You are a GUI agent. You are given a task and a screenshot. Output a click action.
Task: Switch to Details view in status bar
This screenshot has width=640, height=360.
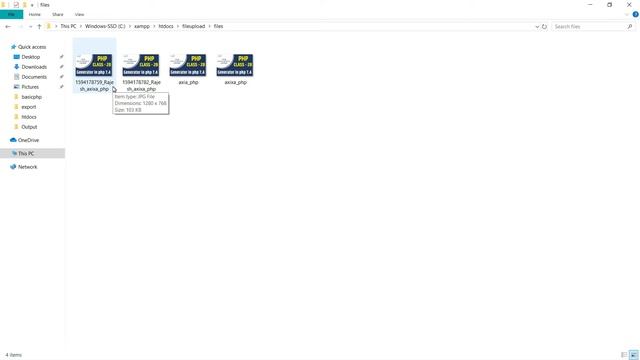pos(624,355)
